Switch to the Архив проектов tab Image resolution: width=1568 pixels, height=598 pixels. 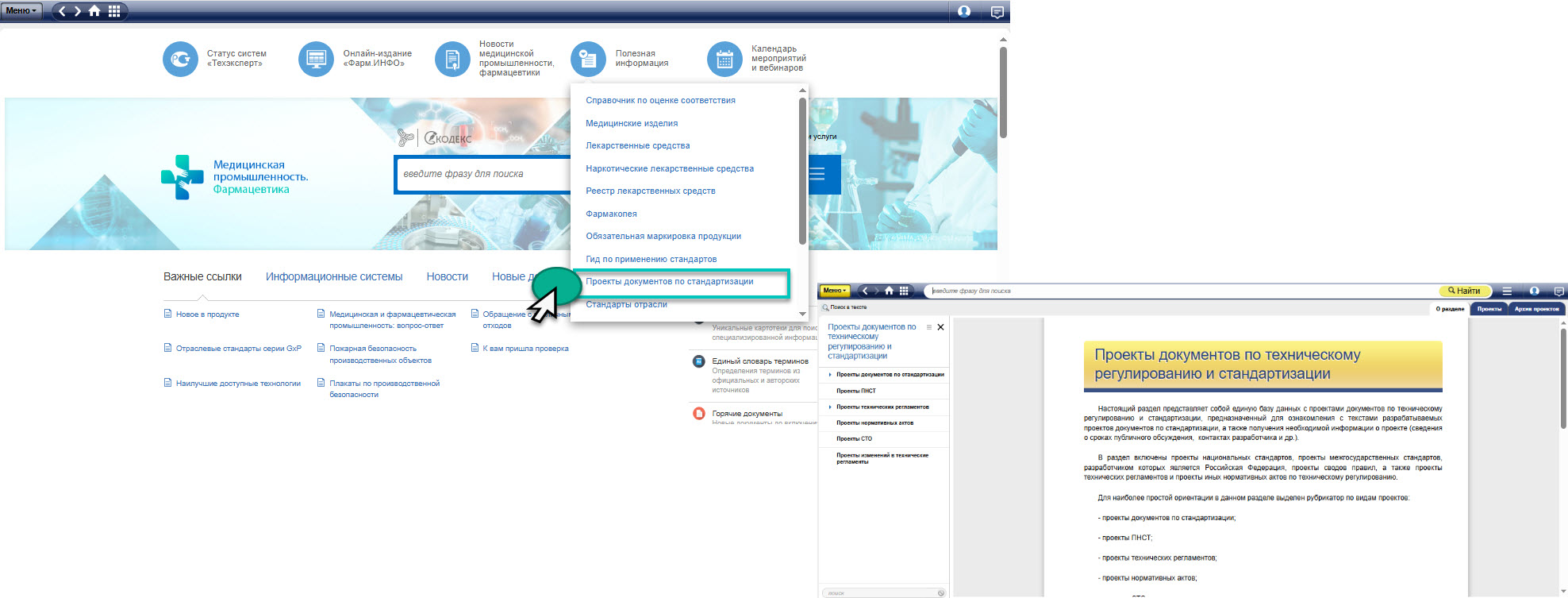pyautogui.click(x=1536, y=309)
